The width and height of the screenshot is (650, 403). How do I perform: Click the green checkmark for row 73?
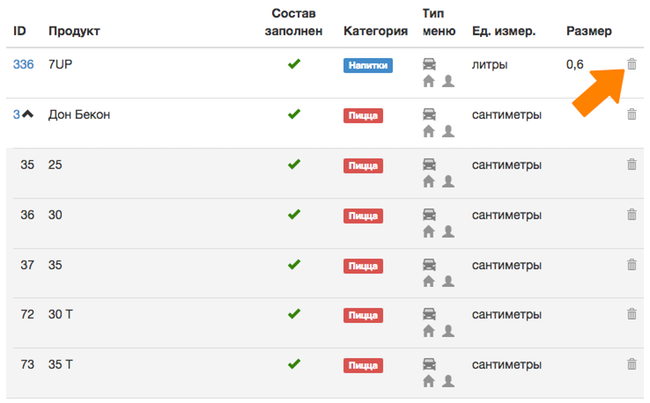coord(294,364)
